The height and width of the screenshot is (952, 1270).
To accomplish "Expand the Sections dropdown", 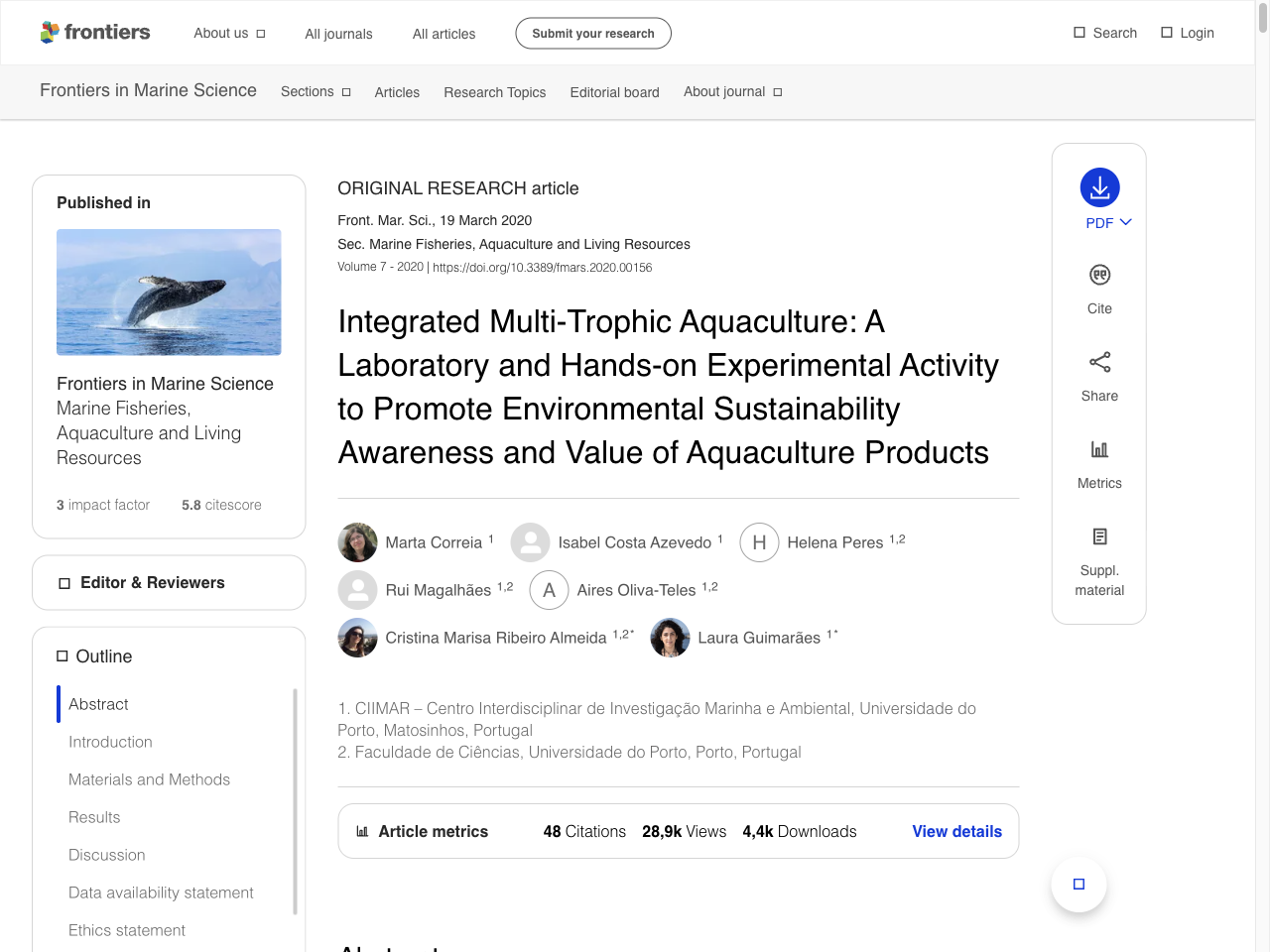I will pyautogui.click(x=316, y=91).
